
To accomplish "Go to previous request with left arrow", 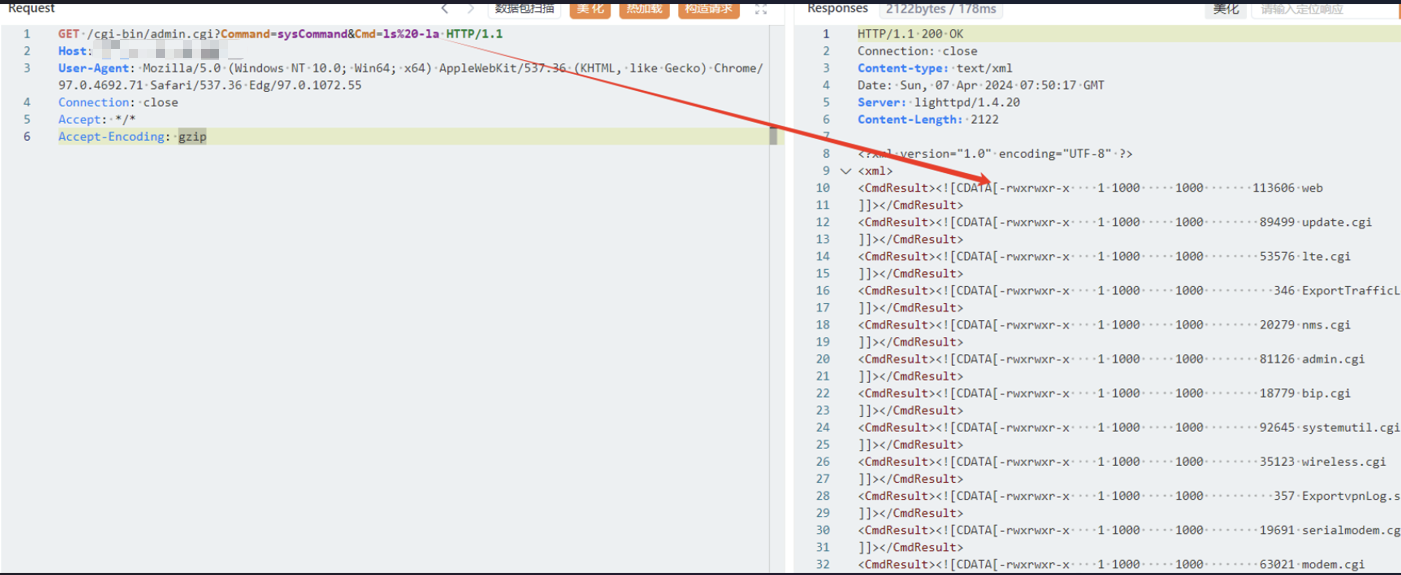I will 446,9.
